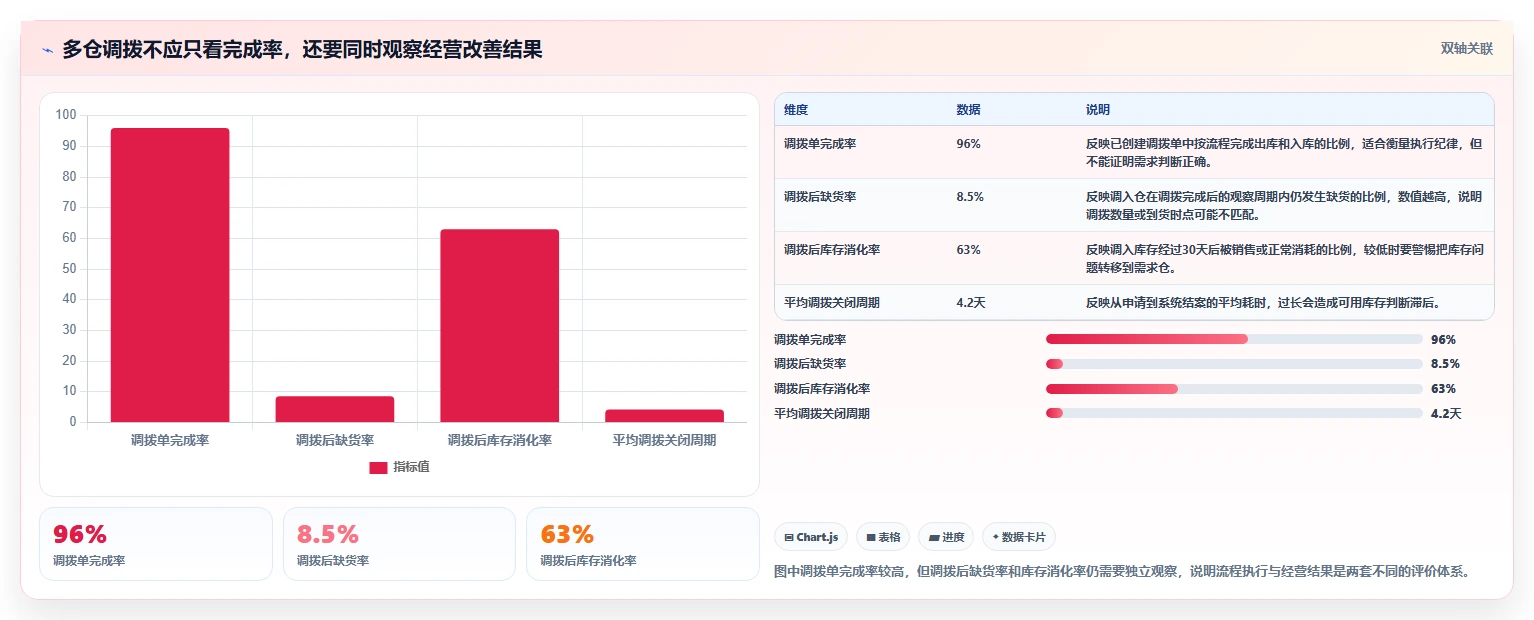The image size is (1534, 620).
Task: Select the 表格 tag chip
Action: [883, 537]
